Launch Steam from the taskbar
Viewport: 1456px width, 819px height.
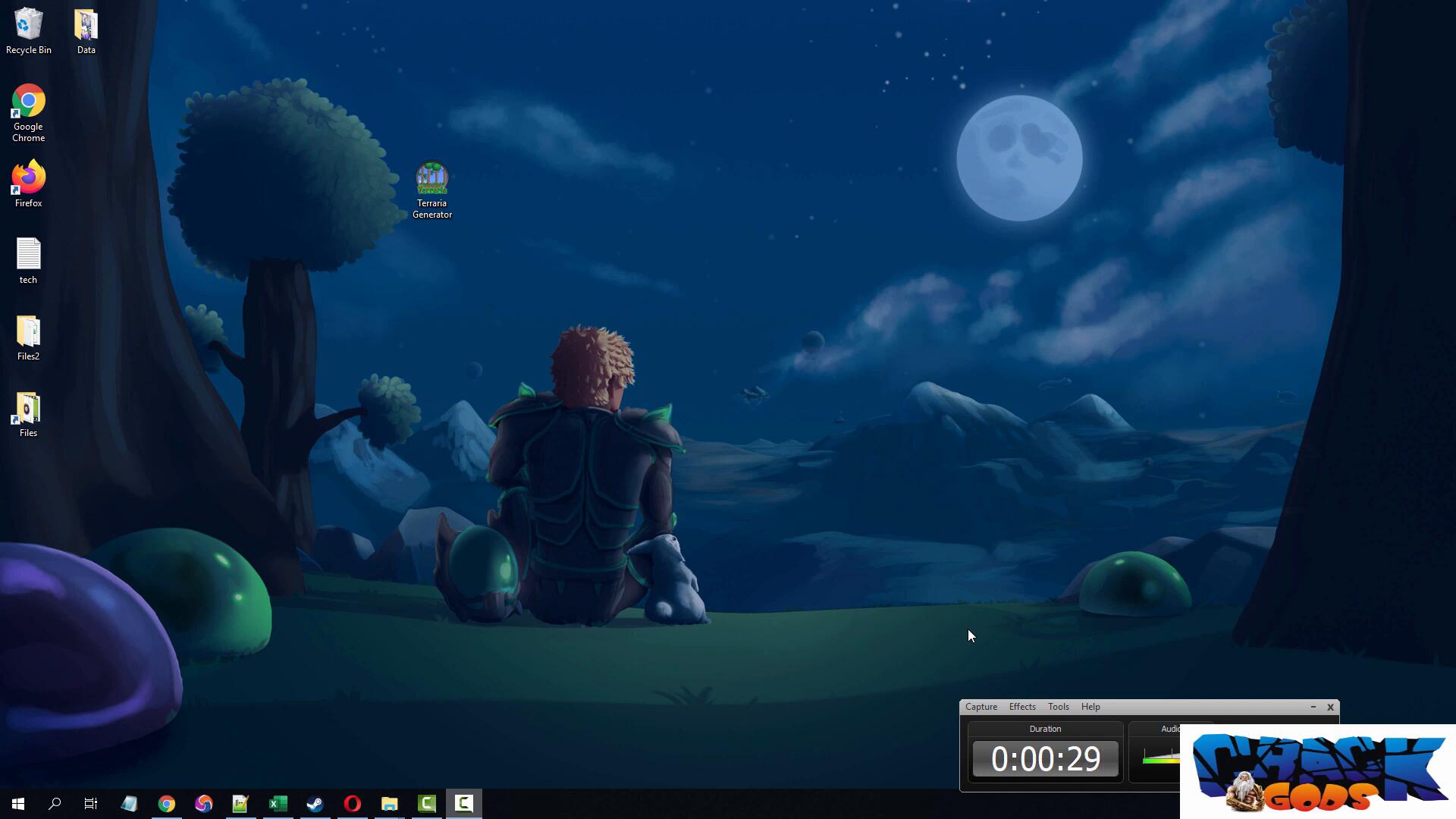[315, 803]
